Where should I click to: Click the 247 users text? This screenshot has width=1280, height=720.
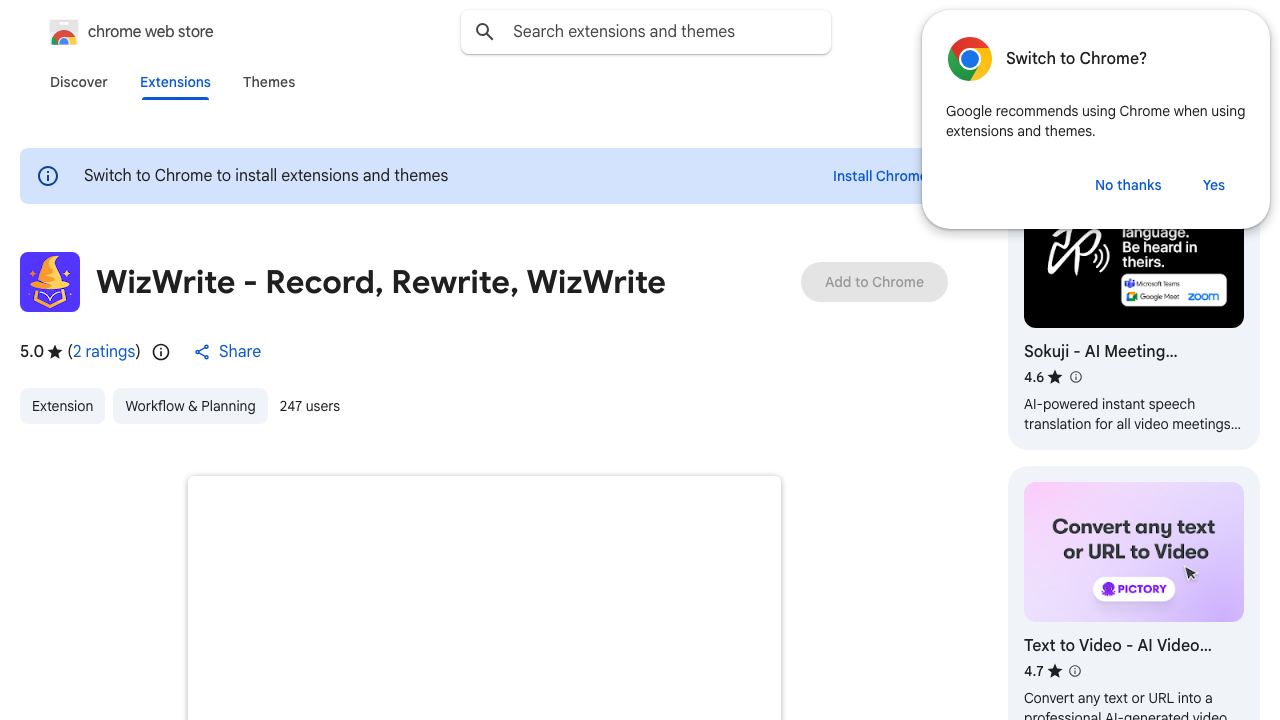point(310,406)
